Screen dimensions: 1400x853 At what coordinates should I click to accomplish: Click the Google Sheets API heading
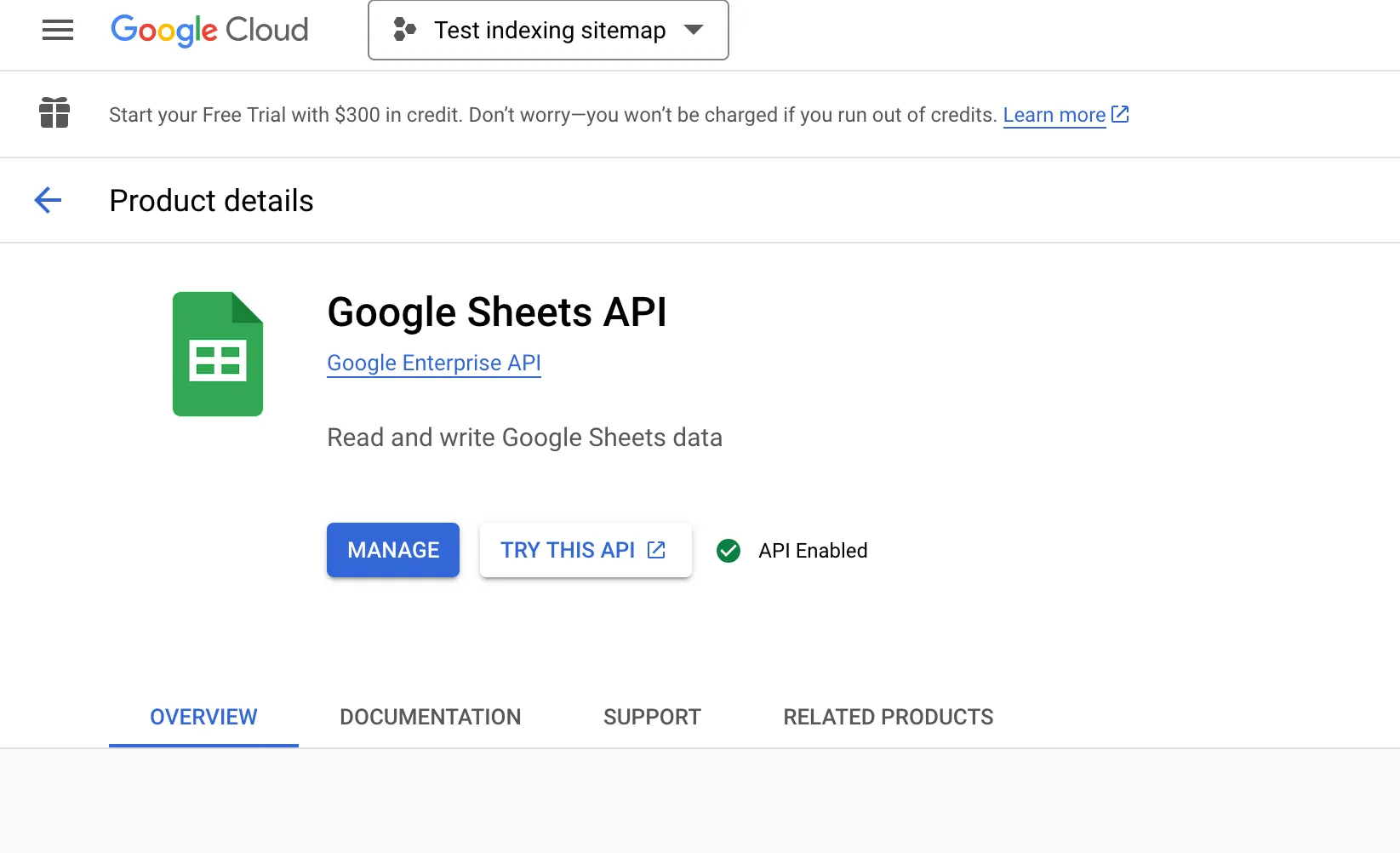point(497,312)
